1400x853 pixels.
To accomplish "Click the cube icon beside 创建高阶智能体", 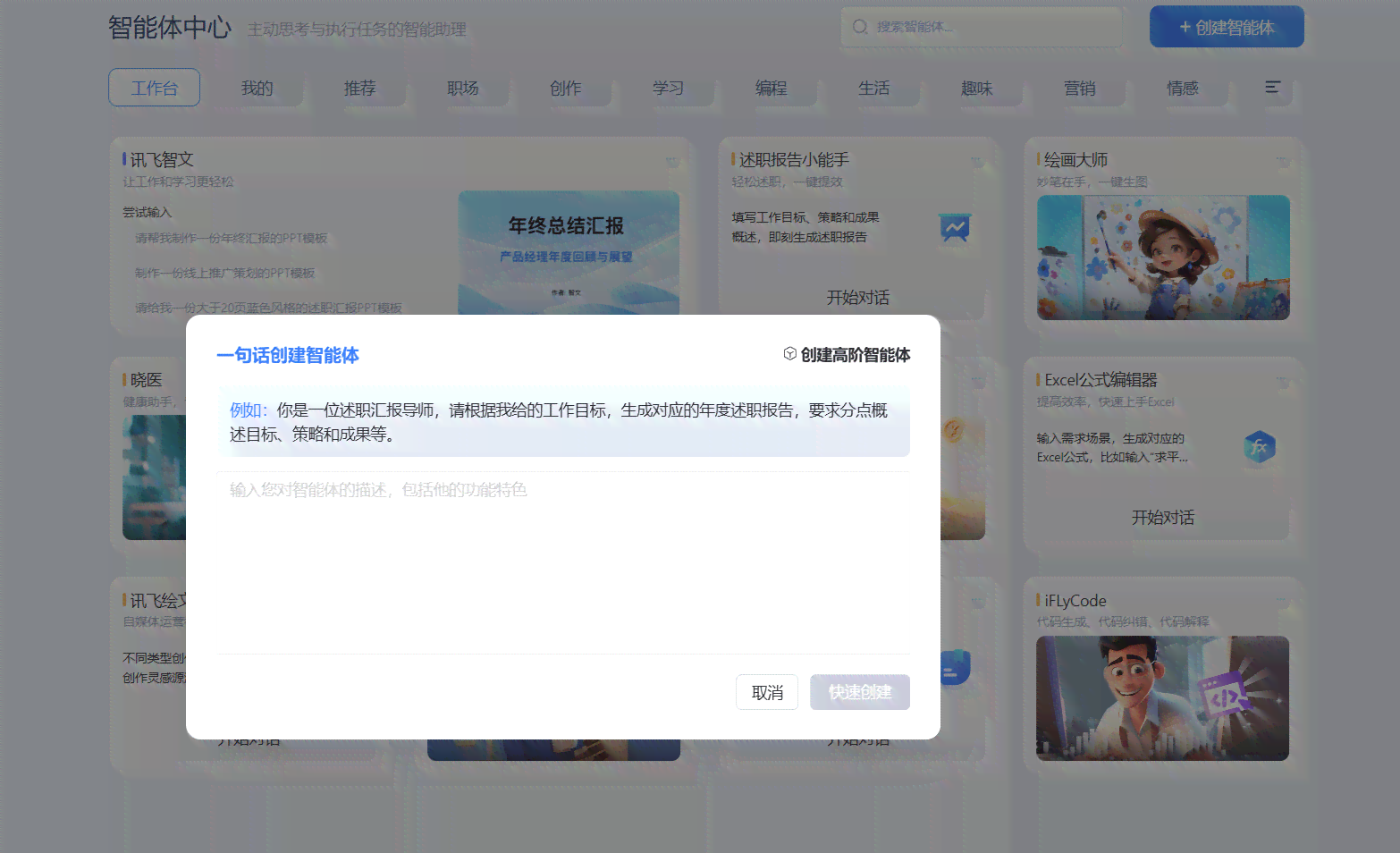I will (789, 354).
